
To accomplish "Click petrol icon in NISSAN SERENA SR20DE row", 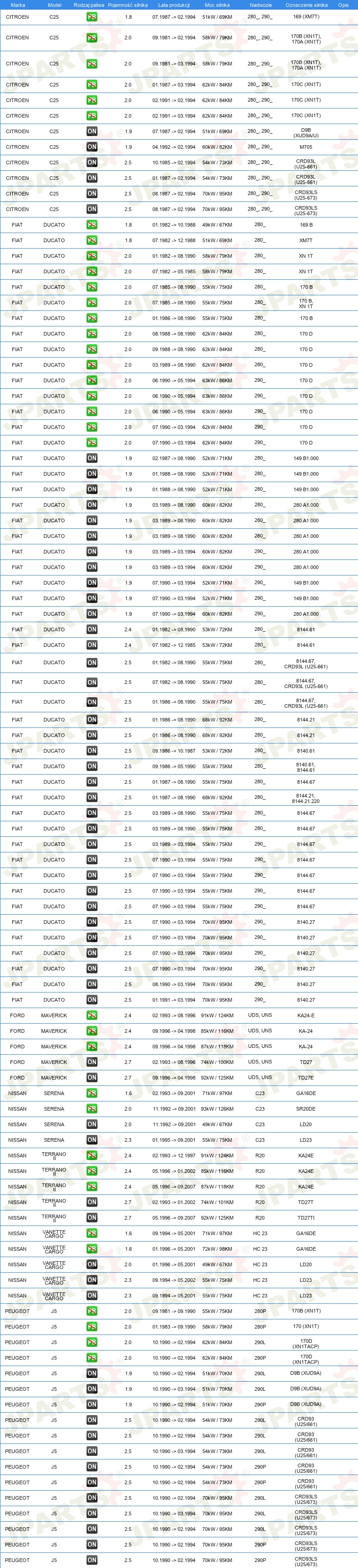I will click(91, 1109).
